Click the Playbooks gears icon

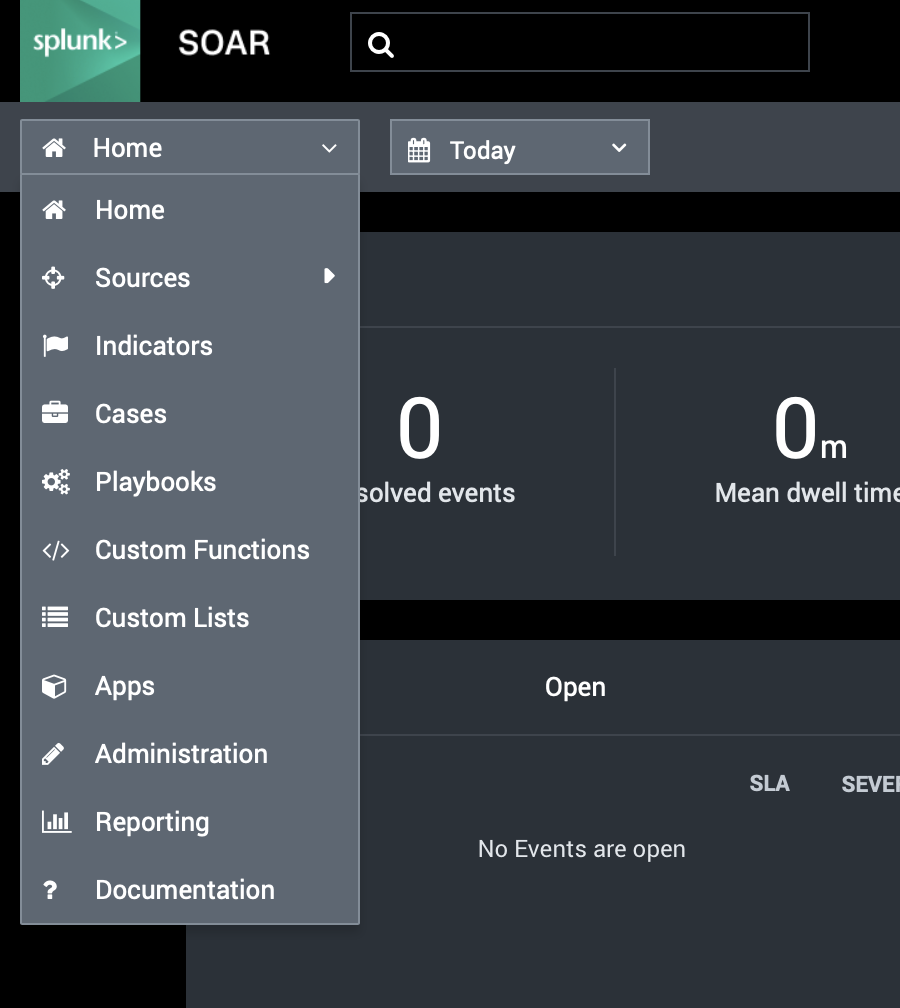coord(55,482)
